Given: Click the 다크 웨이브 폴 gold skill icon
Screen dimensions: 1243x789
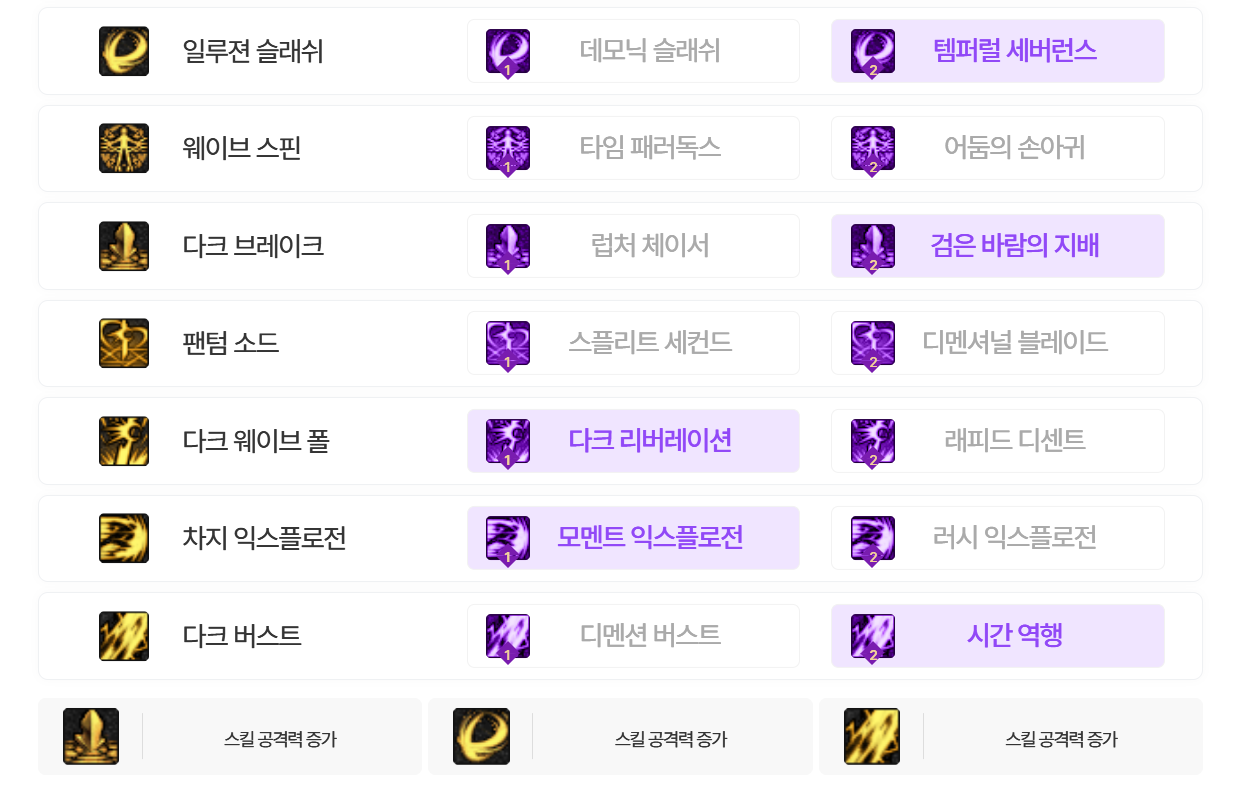Looking at the screenshot, I should click(124, 441).
